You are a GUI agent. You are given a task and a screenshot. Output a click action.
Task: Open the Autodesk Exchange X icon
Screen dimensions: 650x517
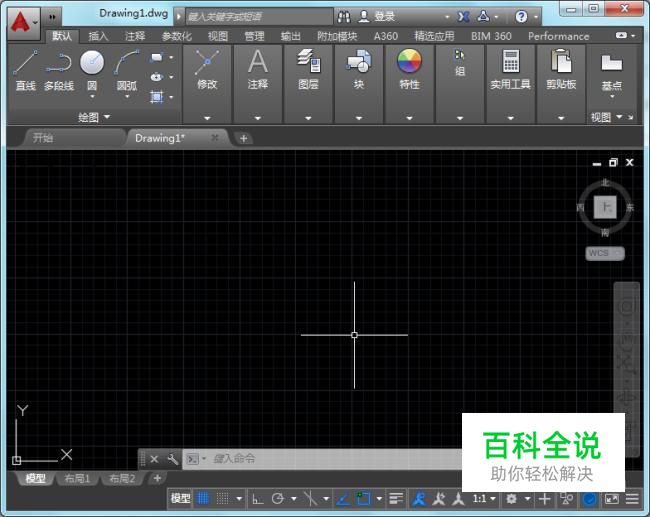463,17
